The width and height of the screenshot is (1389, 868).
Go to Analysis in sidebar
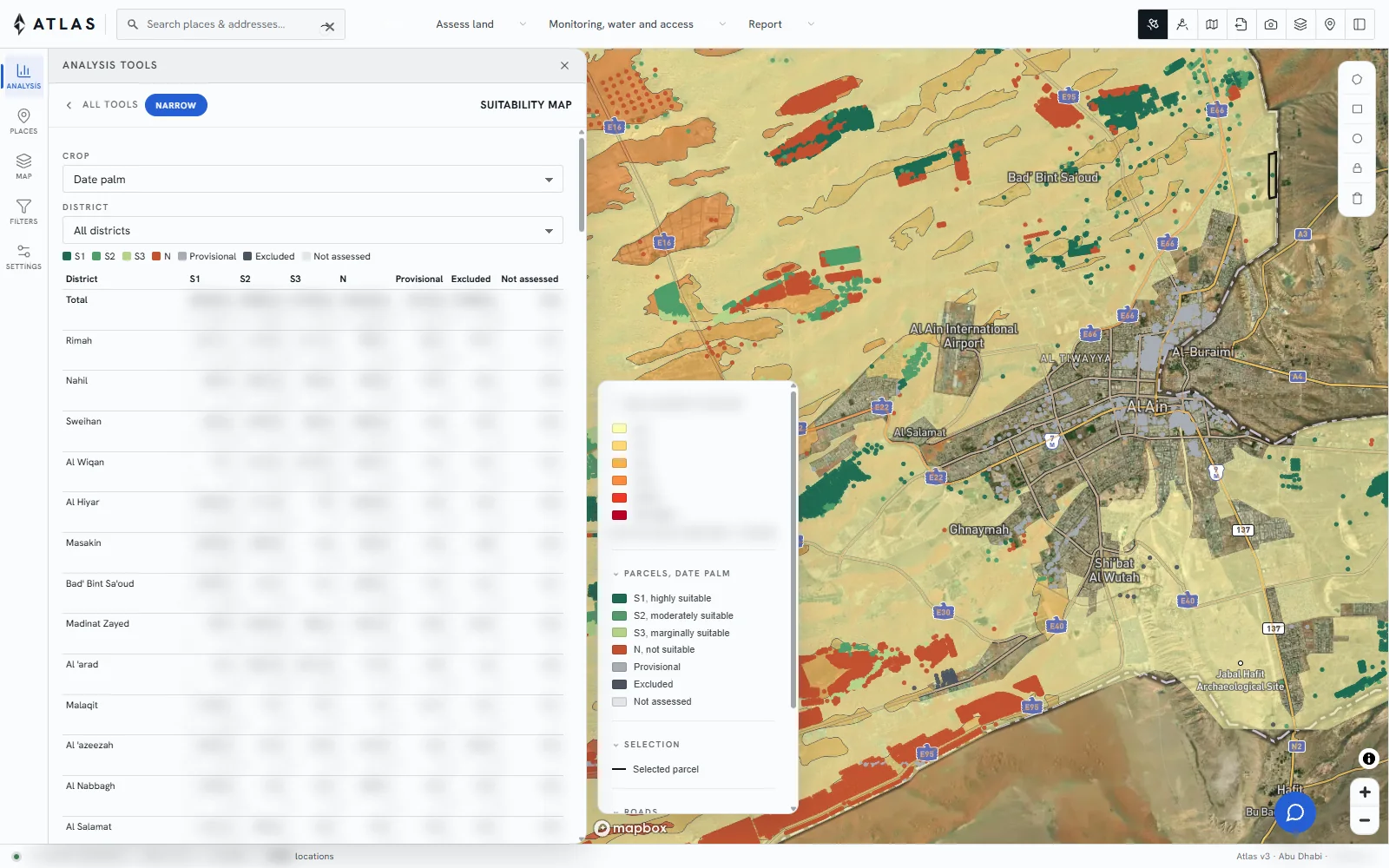click(23, 76)
